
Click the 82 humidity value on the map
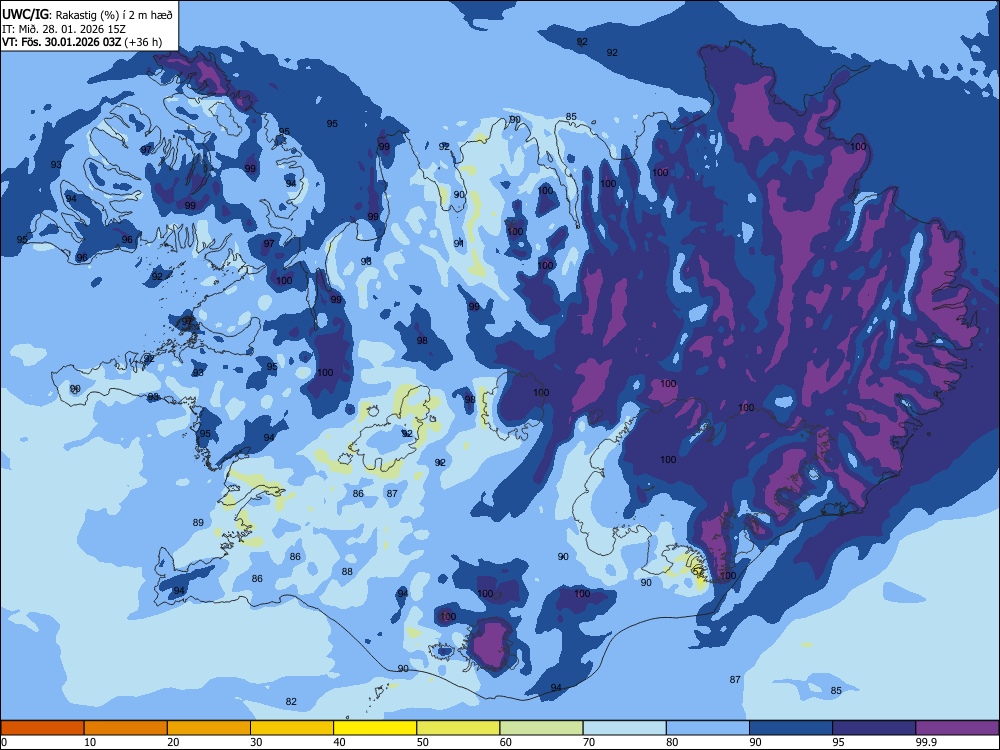[291, 702]
